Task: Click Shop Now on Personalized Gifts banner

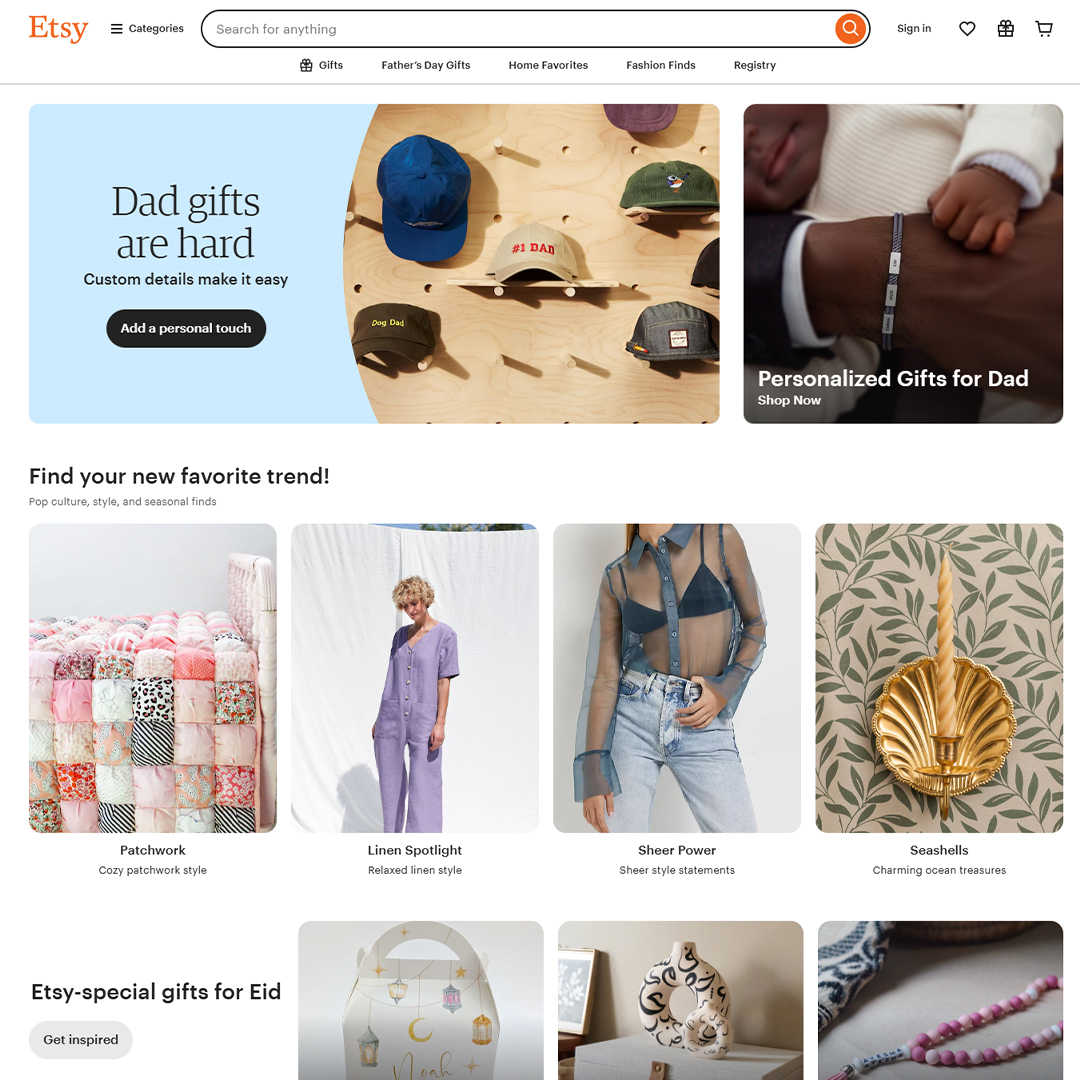Action: point(789,400)
